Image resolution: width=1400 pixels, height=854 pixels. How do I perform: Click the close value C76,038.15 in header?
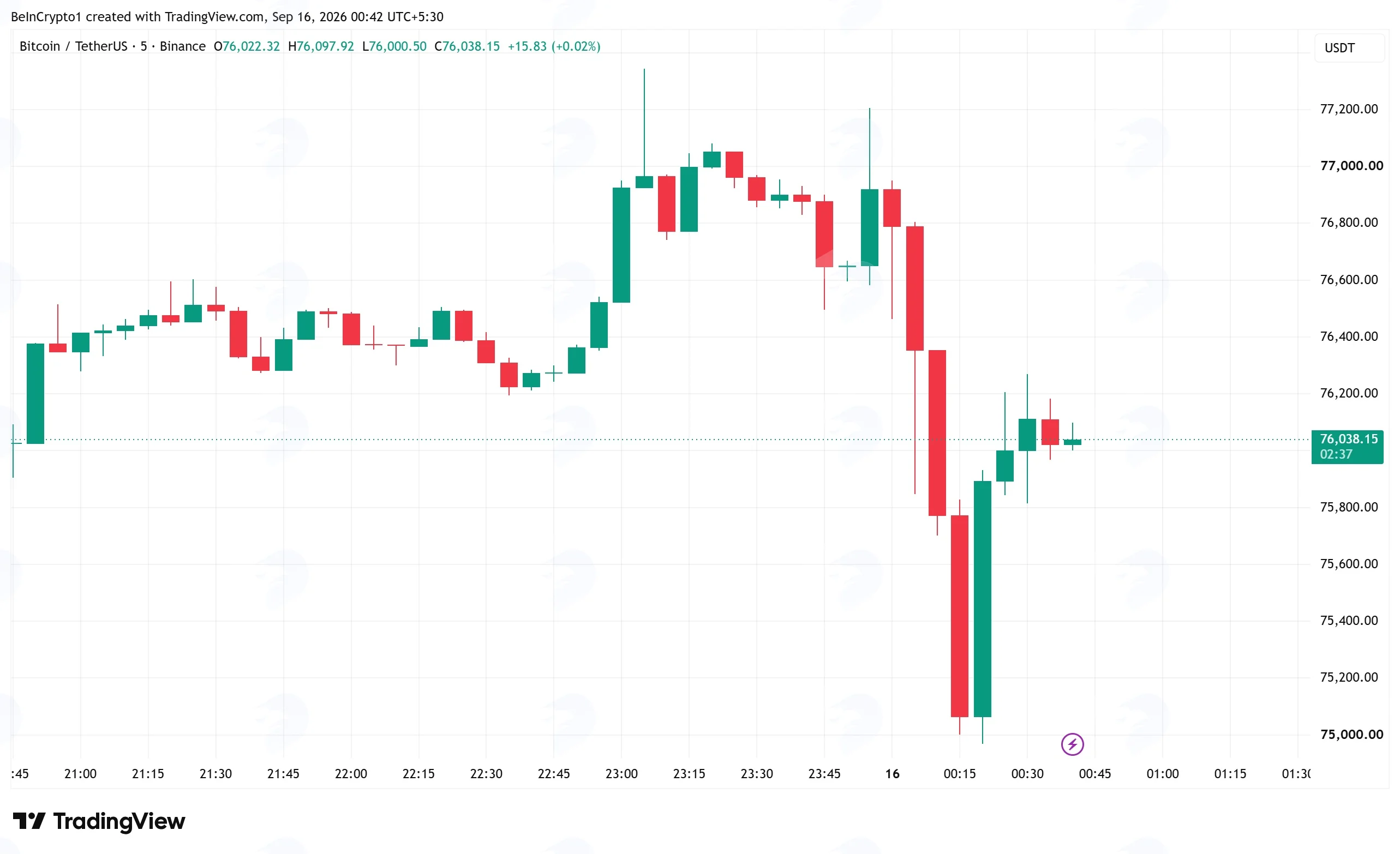tap(466, 46)
